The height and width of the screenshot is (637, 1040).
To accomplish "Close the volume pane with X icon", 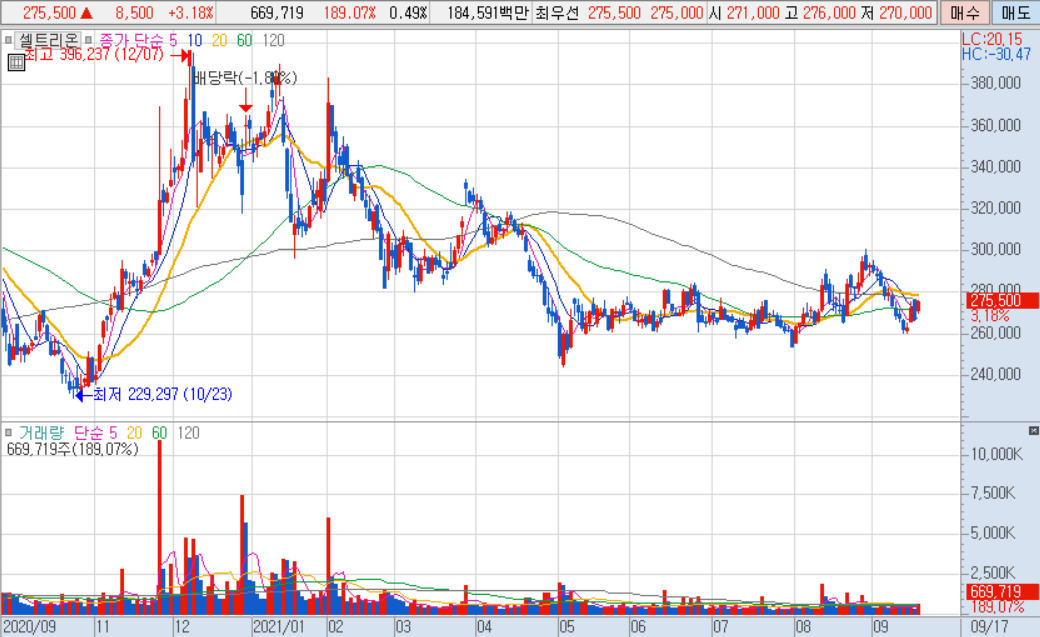I will [x=1033, y=431].
